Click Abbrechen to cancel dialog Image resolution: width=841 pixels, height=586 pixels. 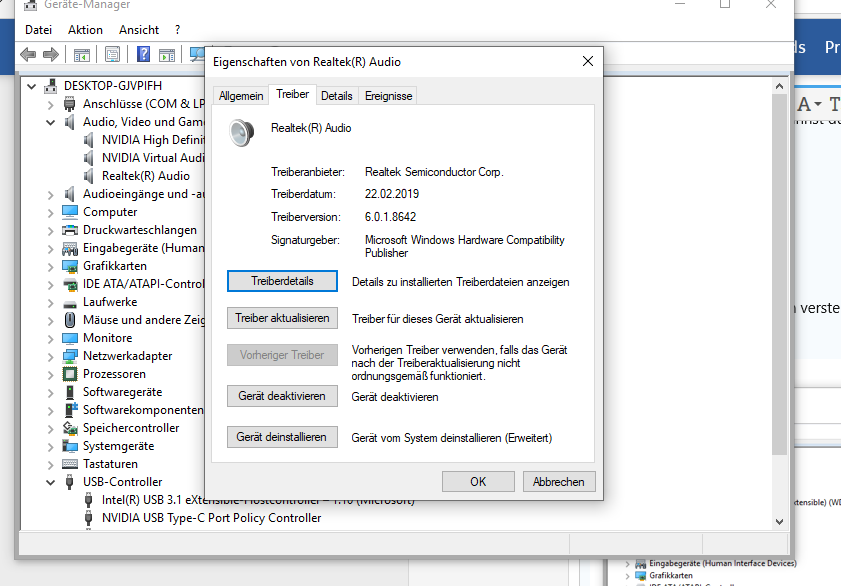coord(558,481)
